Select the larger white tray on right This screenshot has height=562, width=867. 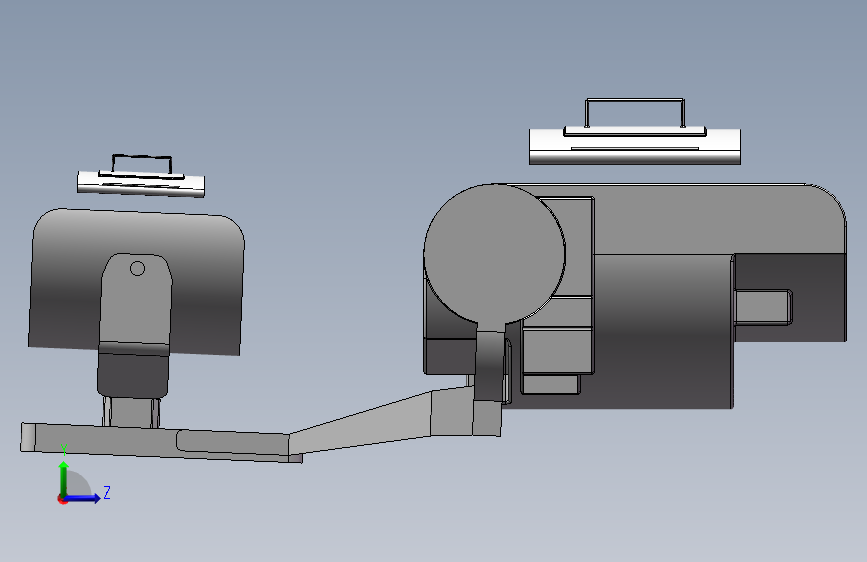pos(635,147)
